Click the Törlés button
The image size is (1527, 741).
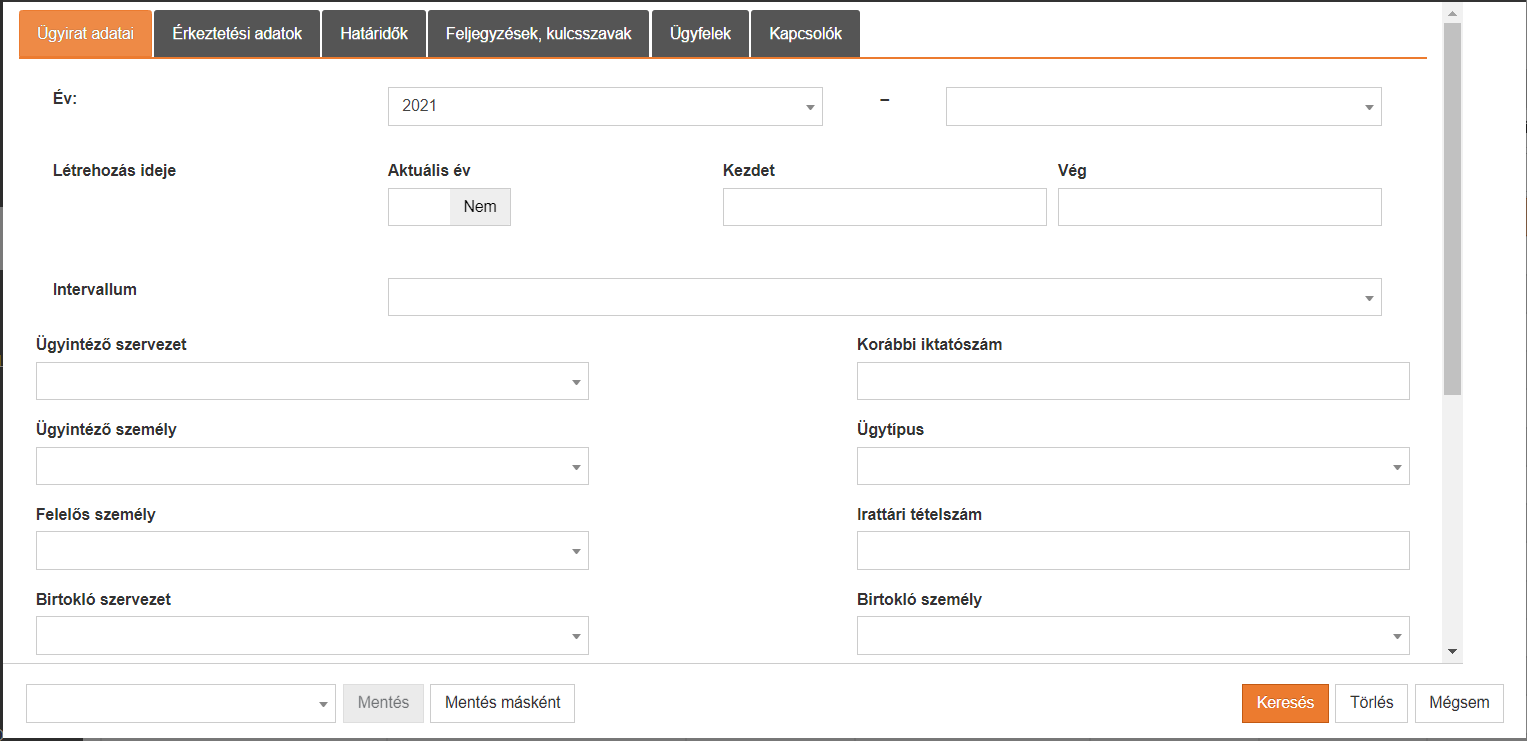[1372, 703]
